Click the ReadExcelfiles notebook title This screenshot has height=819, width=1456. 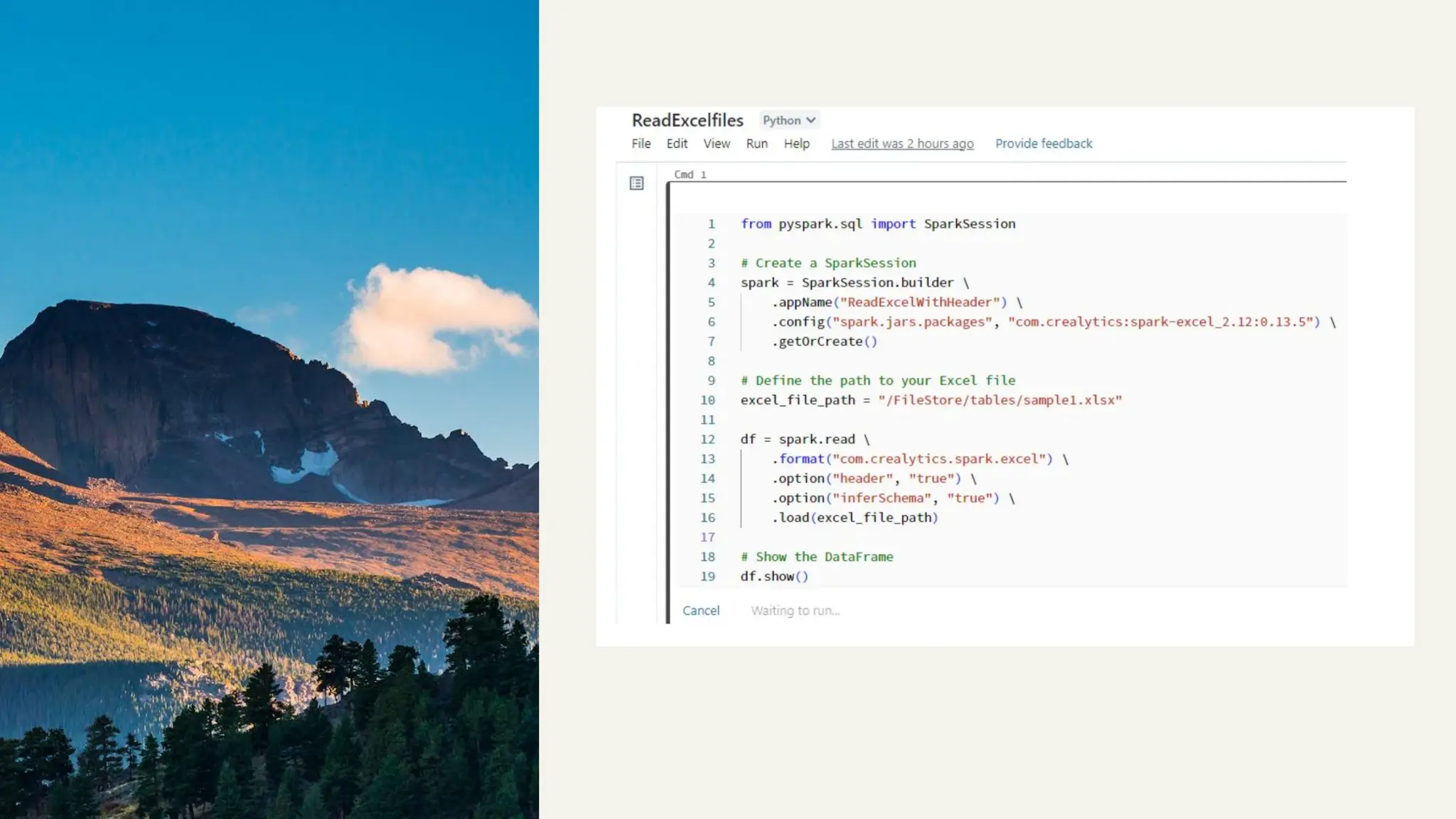point(687,120)
